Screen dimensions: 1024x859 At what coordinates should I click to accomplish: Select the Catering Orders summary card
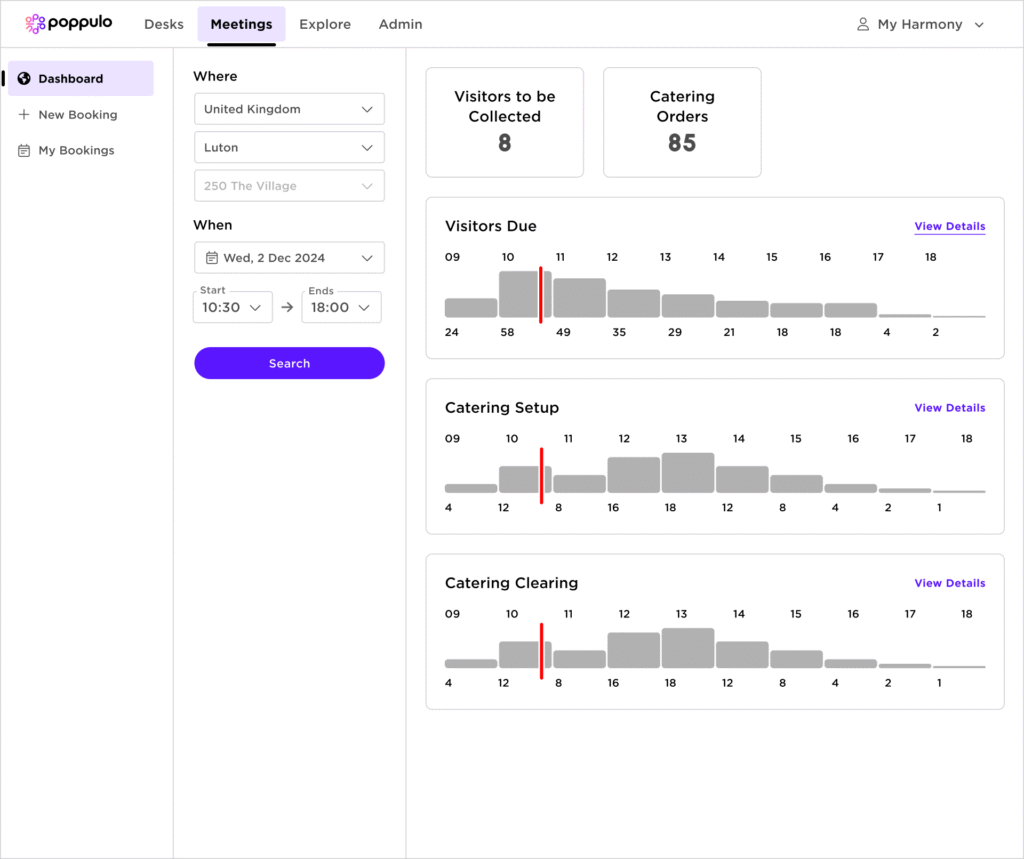[682, 122]
